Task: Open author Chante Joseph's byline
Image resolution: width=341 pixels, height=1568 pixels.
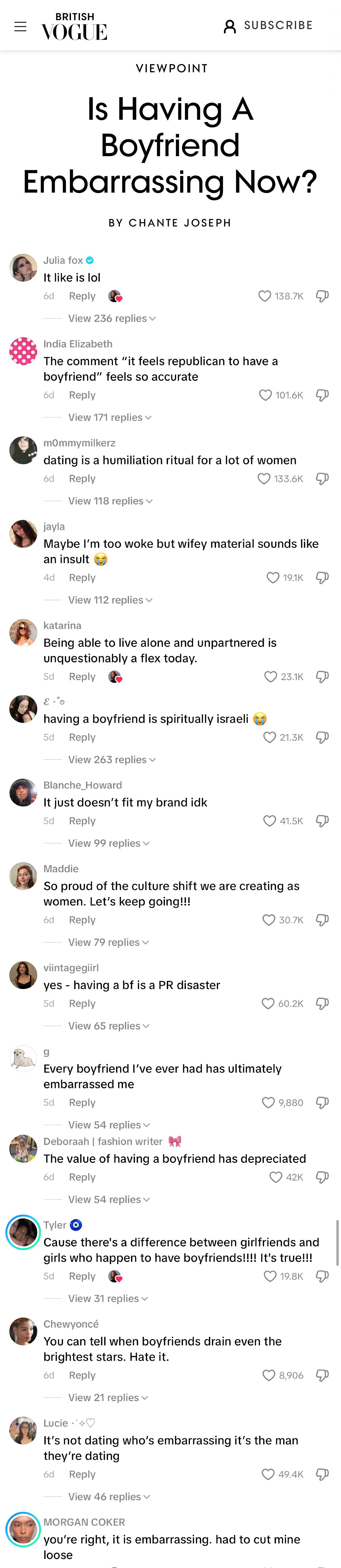Action: 170,223
